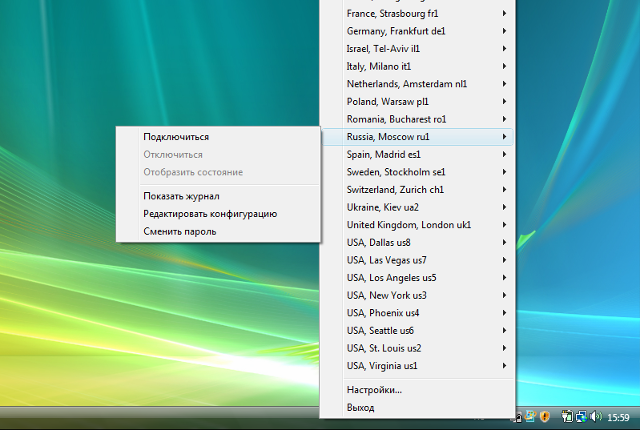640x430 pixels.
Task: Select the USA, Phoenix us4 entry
Action: [417, 313]
